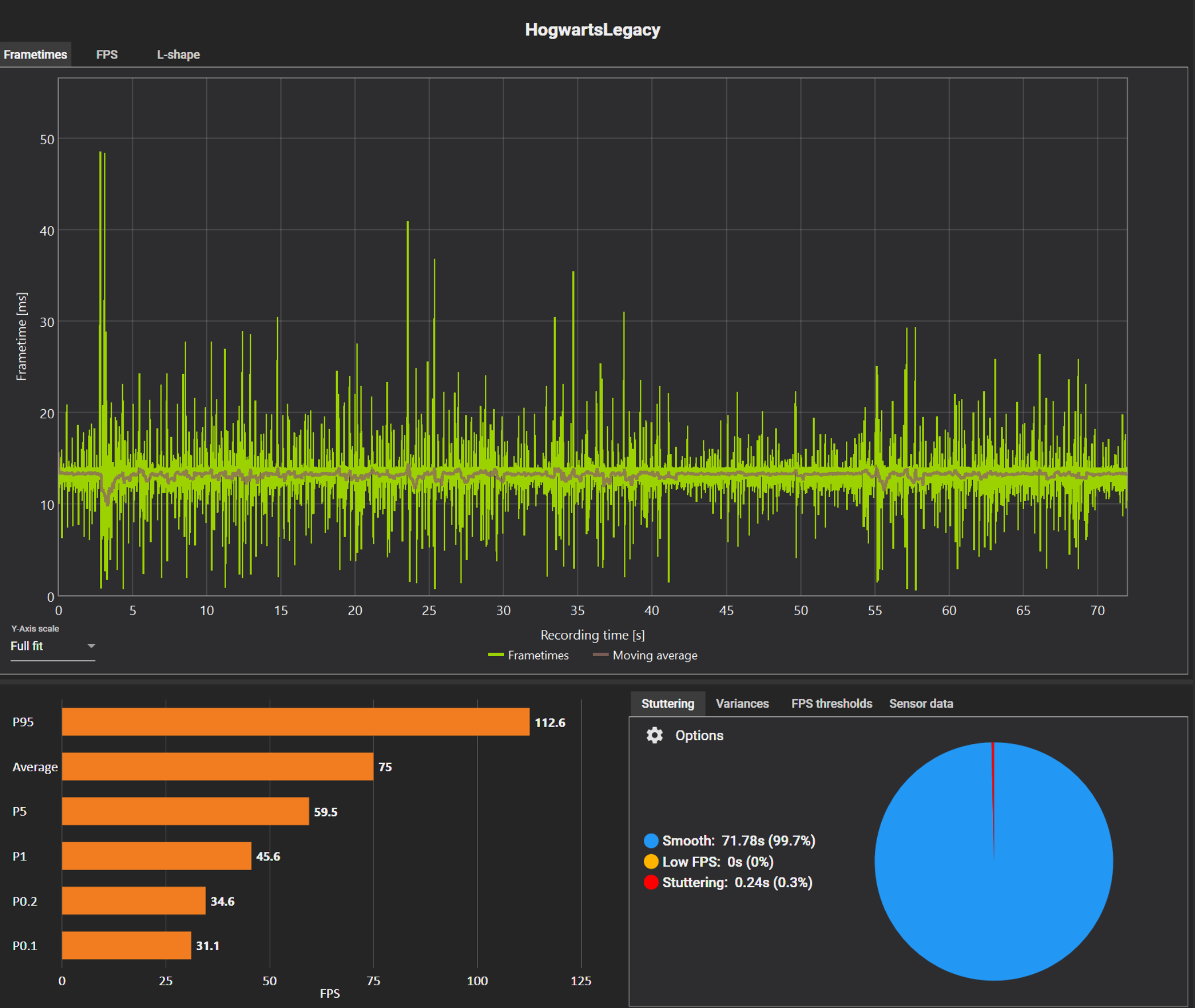The height and width of the screenshot is (1008, 1195).
Task: Click the blue Smooth legend circle
Action: click(651, 841)
